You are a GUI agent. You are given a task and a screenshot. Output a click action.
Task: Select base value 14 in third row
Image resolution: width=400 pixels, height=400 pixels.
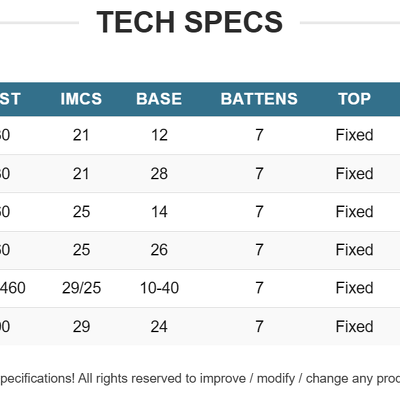[x=159, y=212]
